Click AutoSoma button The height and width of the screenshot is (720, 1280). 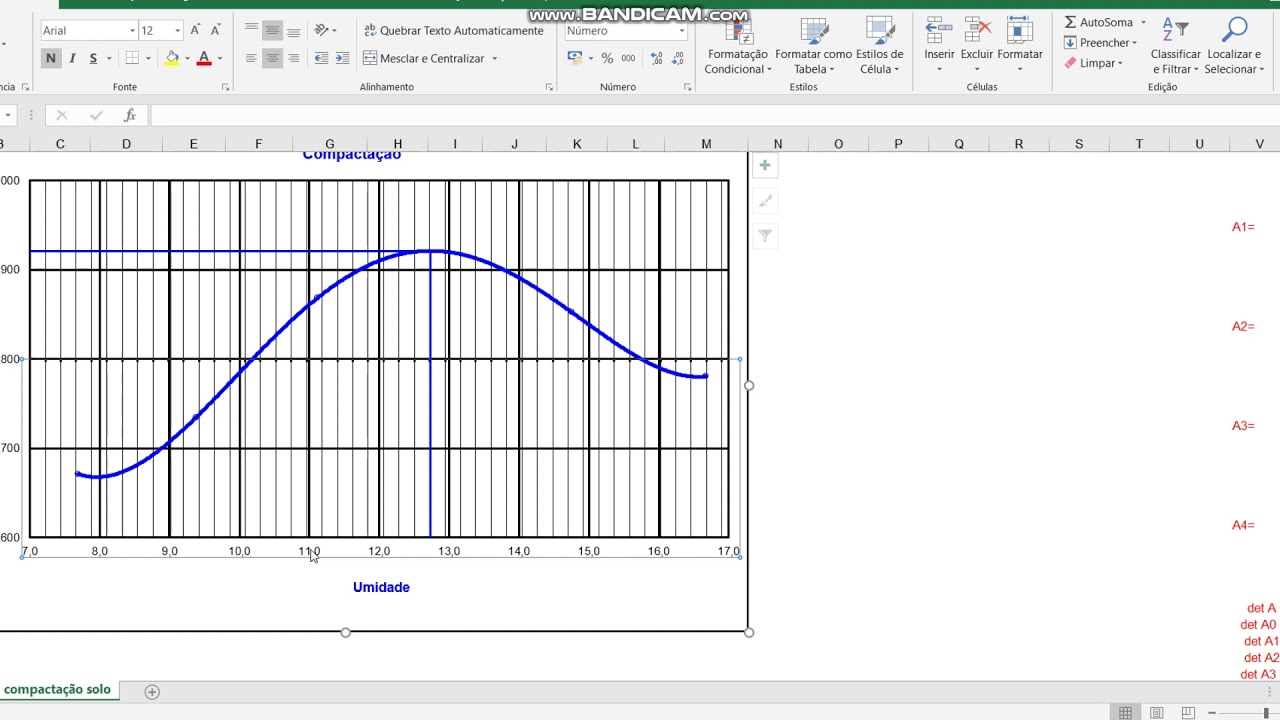click(x=1098, y=22)
